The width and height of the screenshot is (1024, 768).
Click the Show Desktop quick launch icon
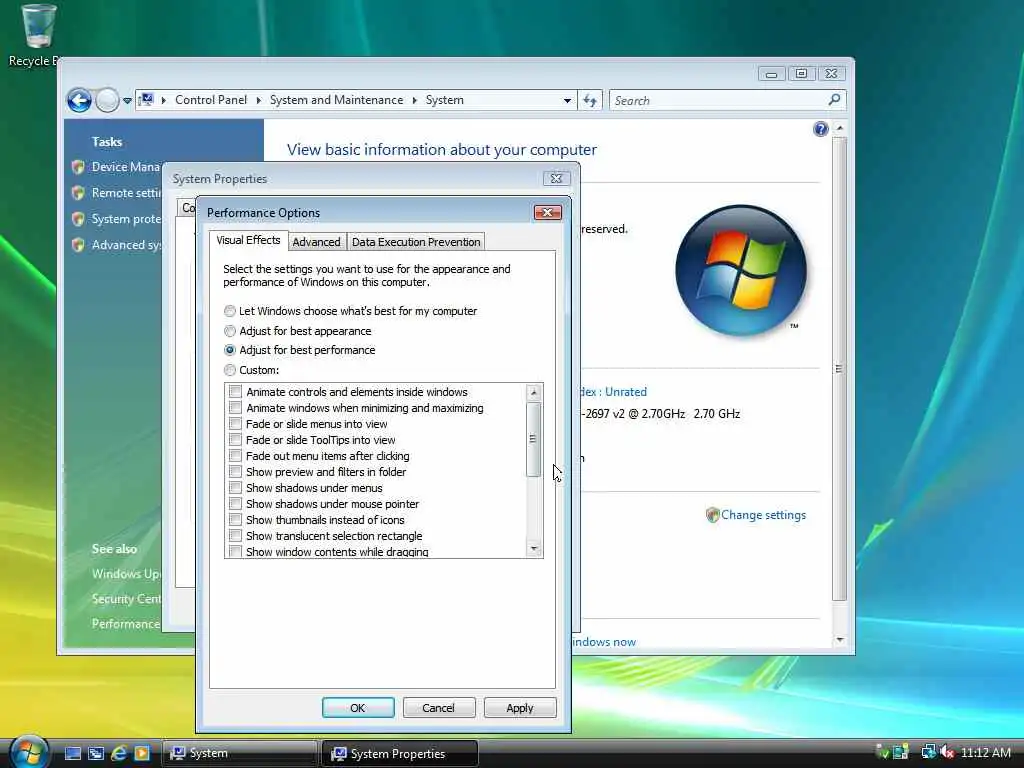(73, 754)
